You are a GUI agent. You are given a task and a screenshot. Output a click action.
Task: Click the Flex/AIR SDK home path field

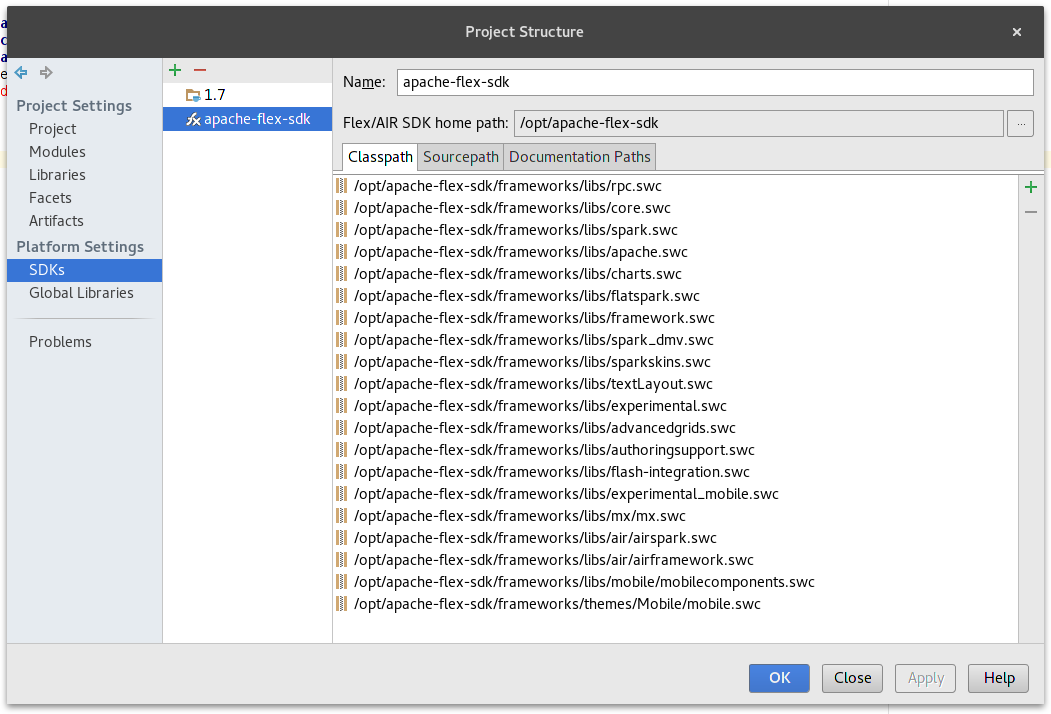759,123
